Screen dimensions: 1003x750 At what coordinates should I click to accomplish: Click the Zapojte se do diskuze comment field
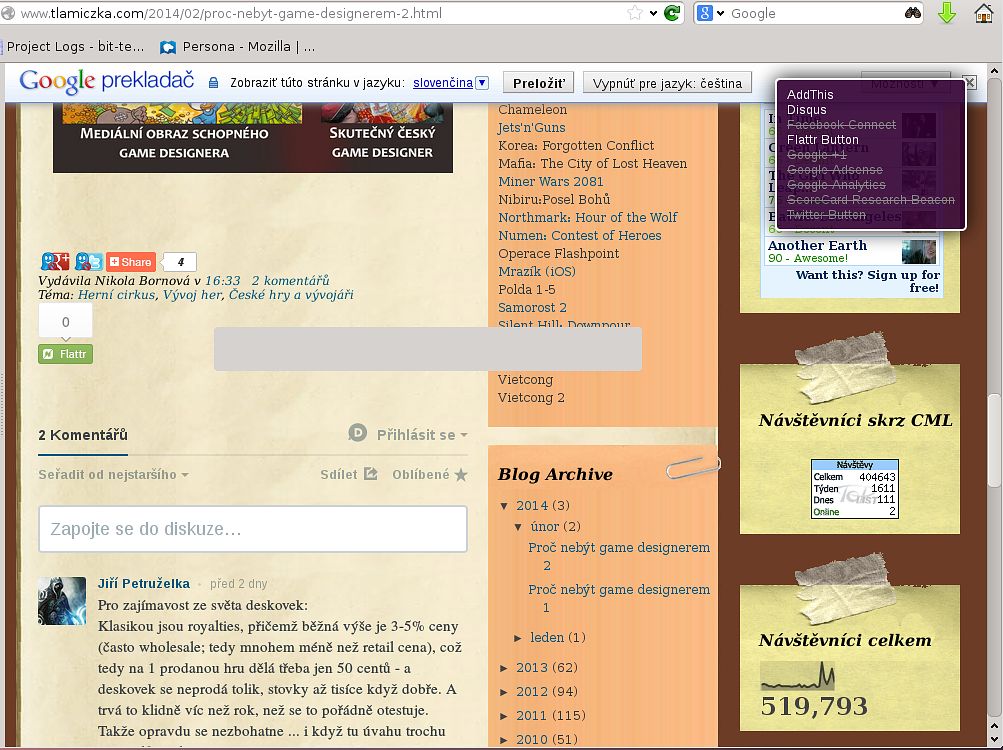(x=252, y=529)
